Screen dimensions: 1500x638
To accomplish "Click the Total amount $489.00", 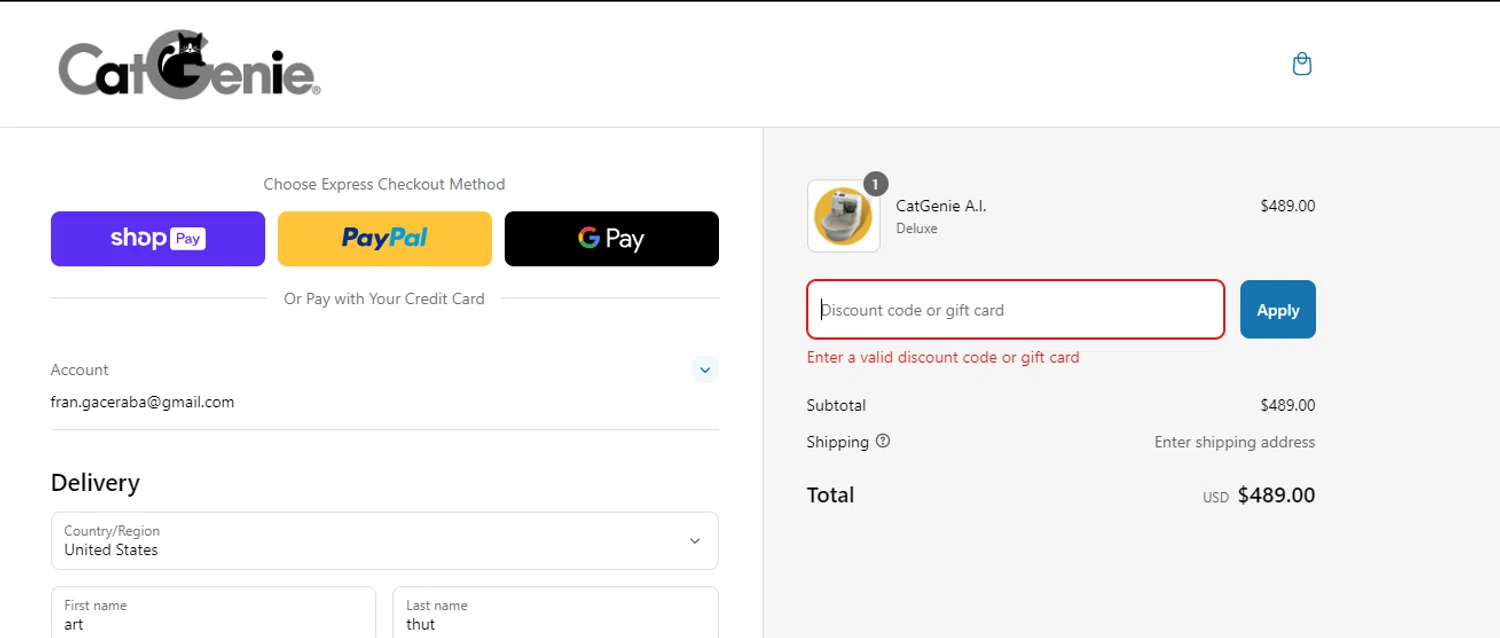I will [x=1275, y=495].
